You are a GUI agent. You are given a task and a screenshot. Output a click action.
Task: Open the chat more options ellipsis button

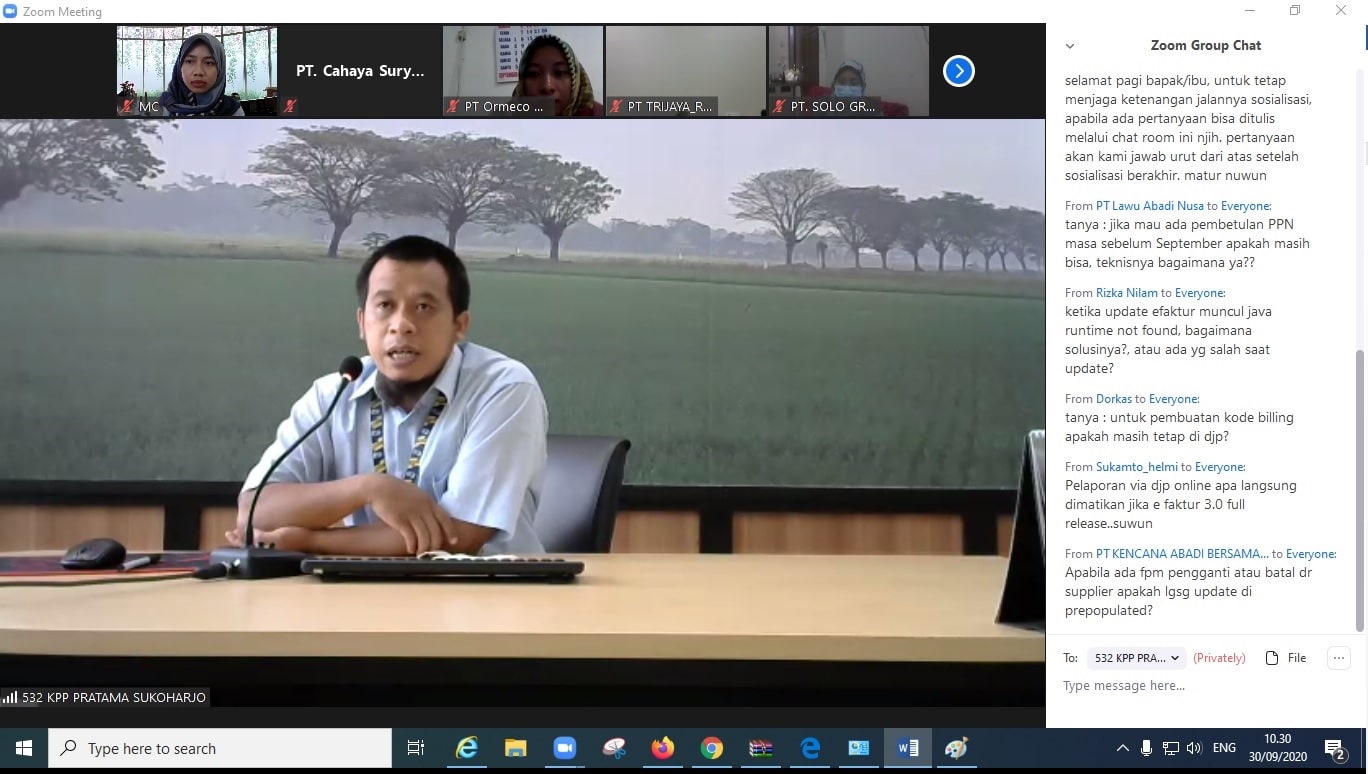click(x=1338, y=658)
